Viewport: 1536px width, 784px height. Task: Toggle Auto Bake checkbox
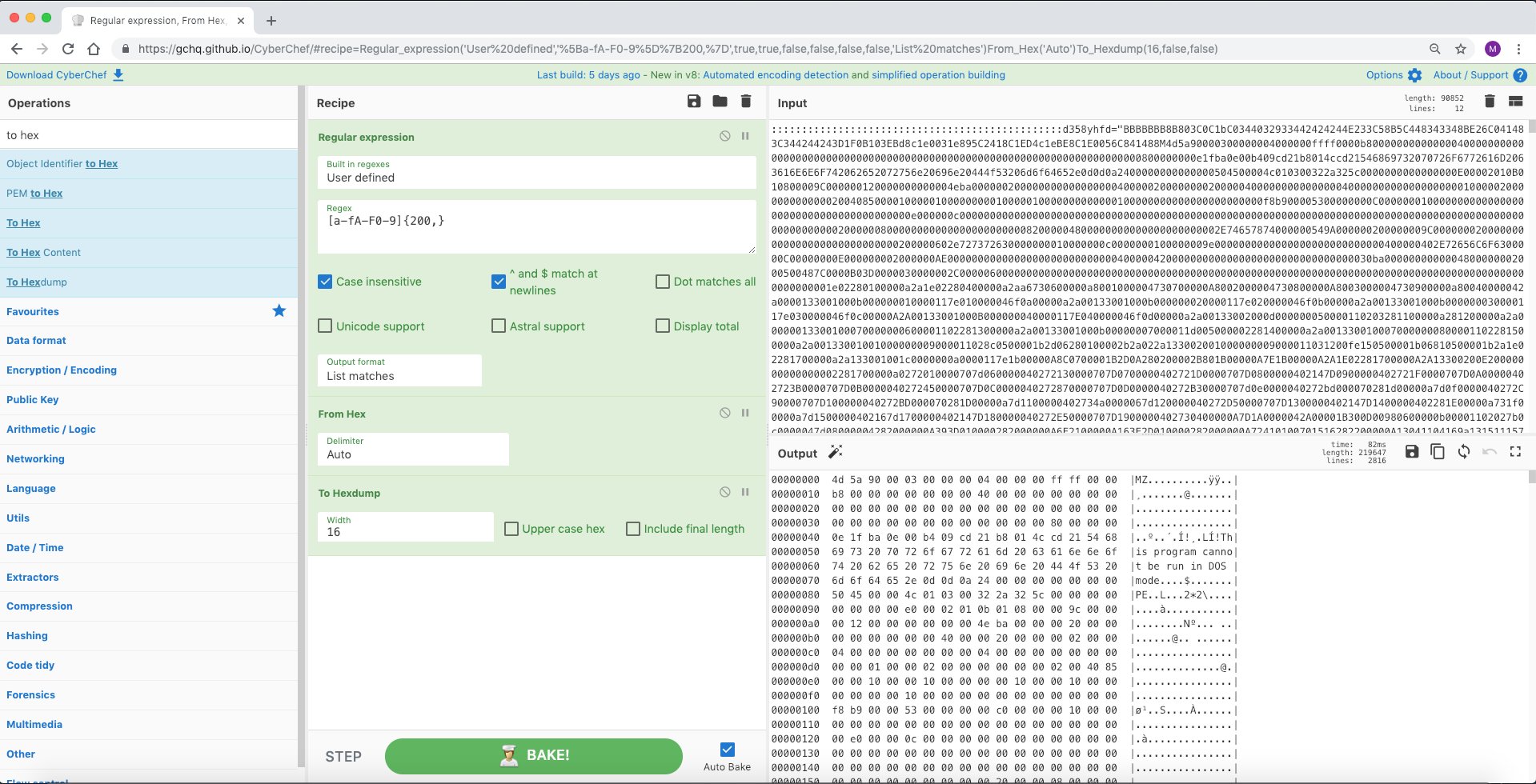(x=727, y=750)
